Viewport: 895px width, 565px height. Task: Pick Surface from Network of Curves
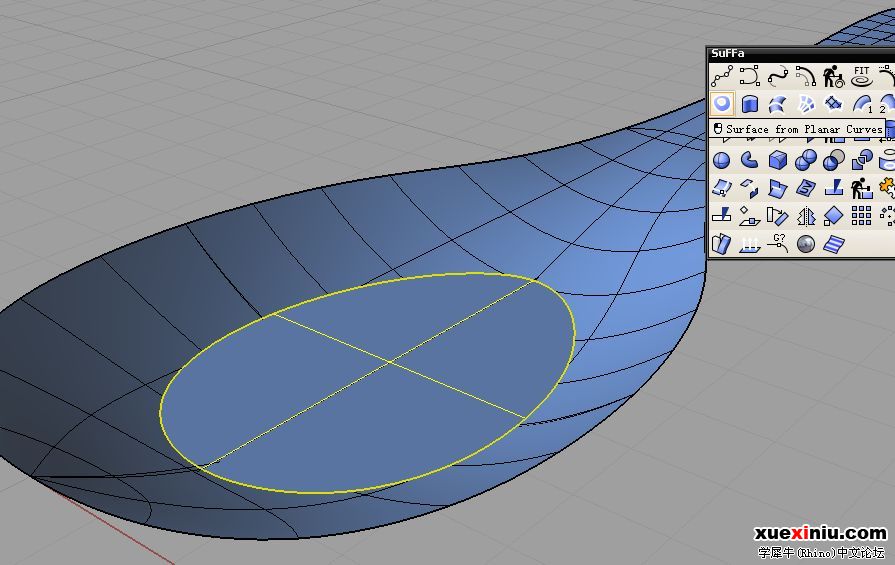click(805, 104)
